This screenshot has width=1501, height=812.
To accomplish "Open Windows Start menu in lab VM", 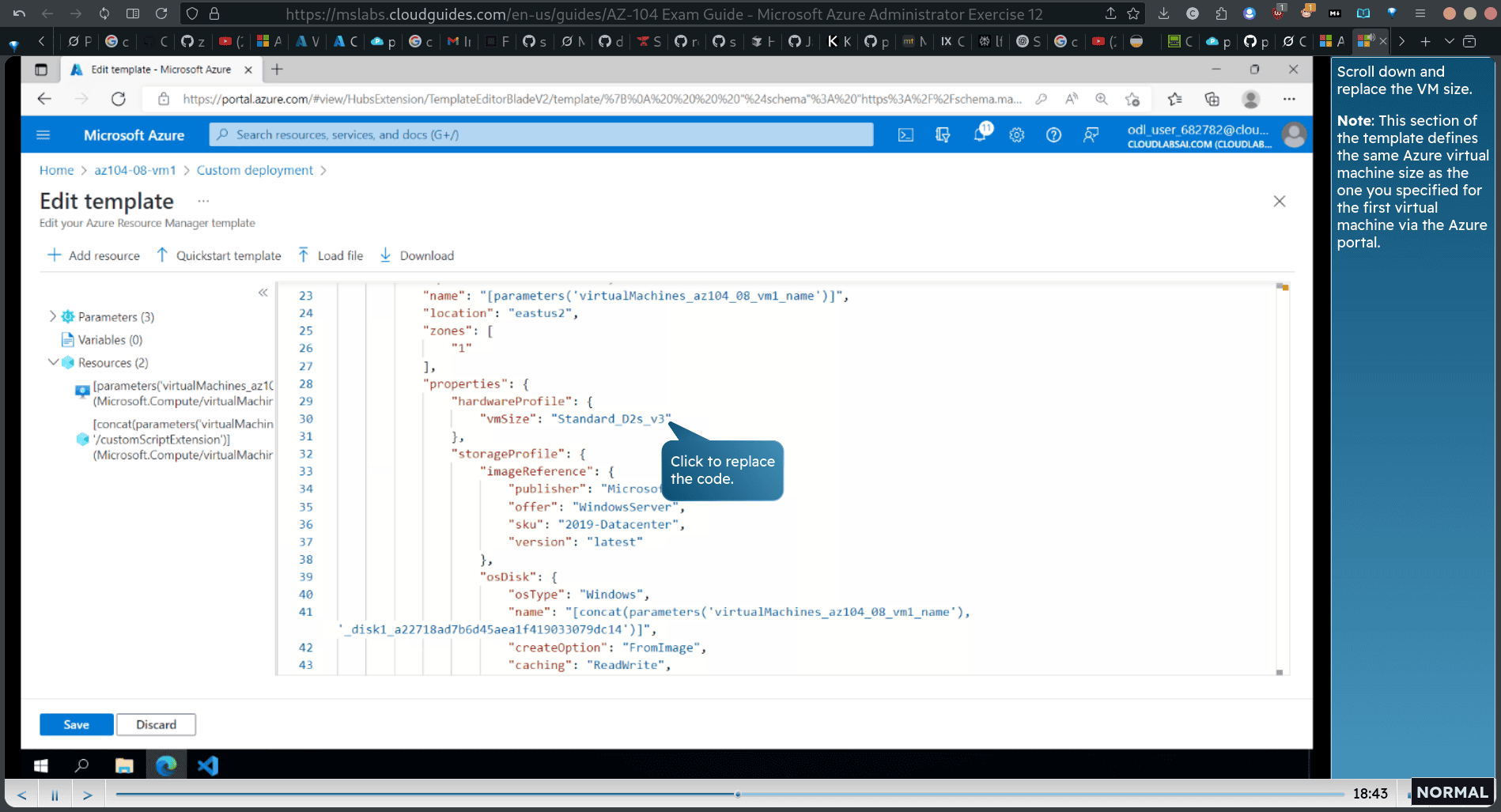I will click(x=41, y=765).
